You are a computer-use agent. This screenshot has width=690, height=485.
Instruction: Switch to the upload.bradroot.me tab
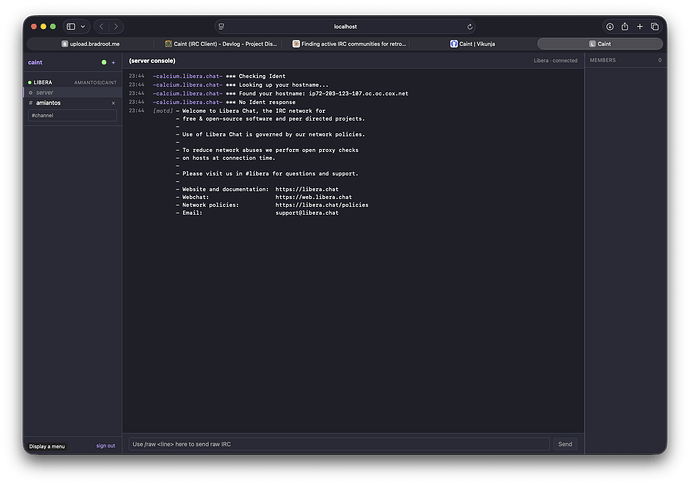[x=91, y=44]
